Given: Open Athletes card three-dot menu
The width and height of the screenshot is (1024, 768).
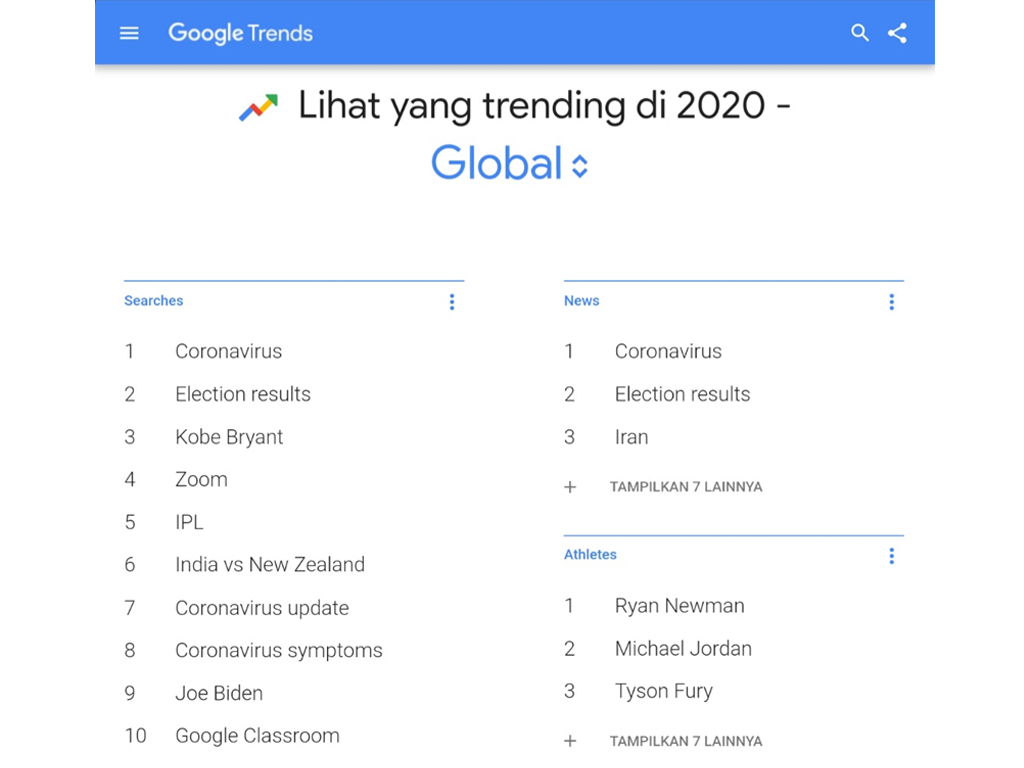Looking at the screenshot, I should pyautogui.click(x=892, y=556).
